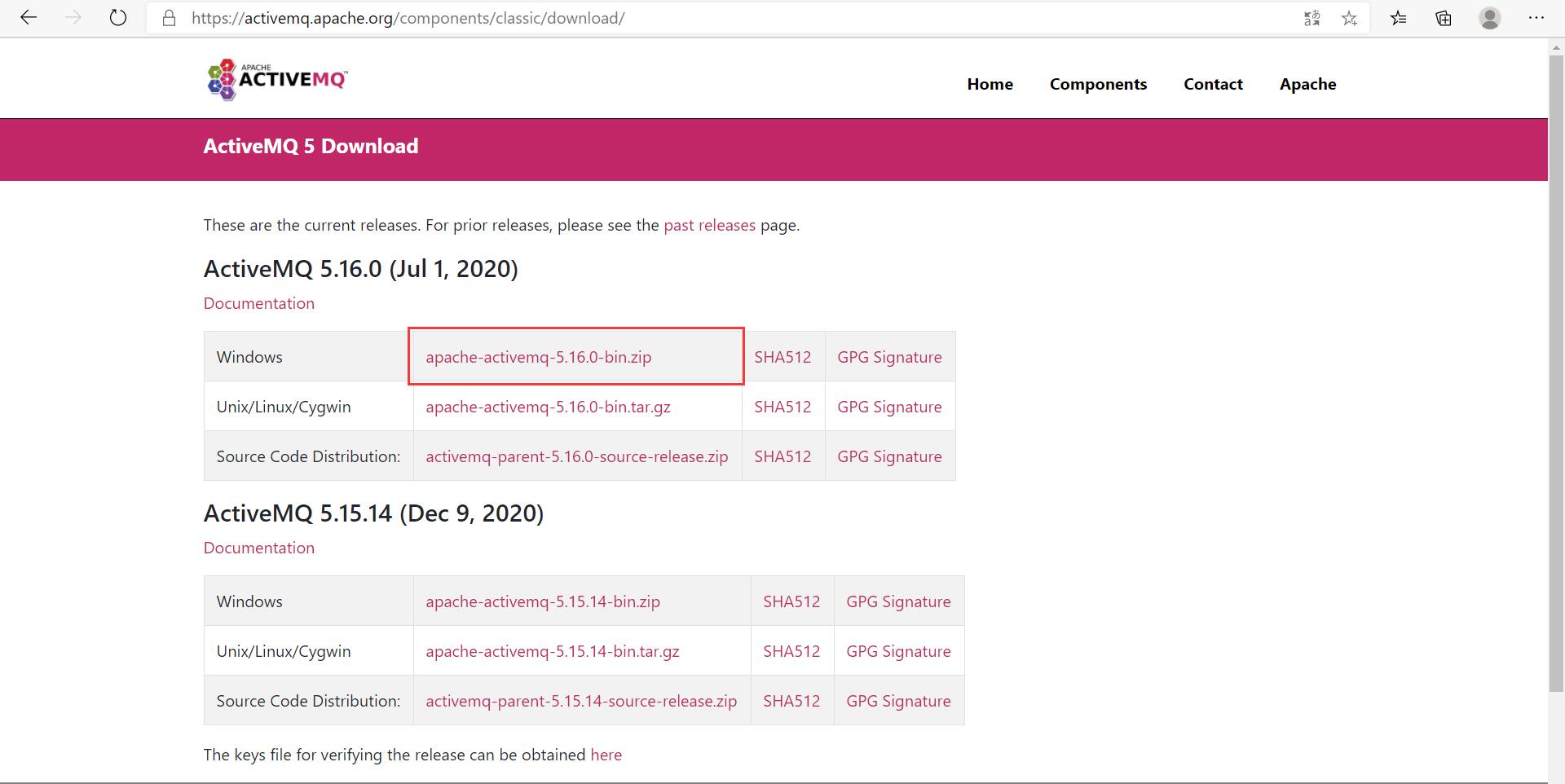This screenshot has width=1565, height=784.
Task: Click 'Source Code Distribution:' in 5.16.0 table
Action: coord(308,456)
